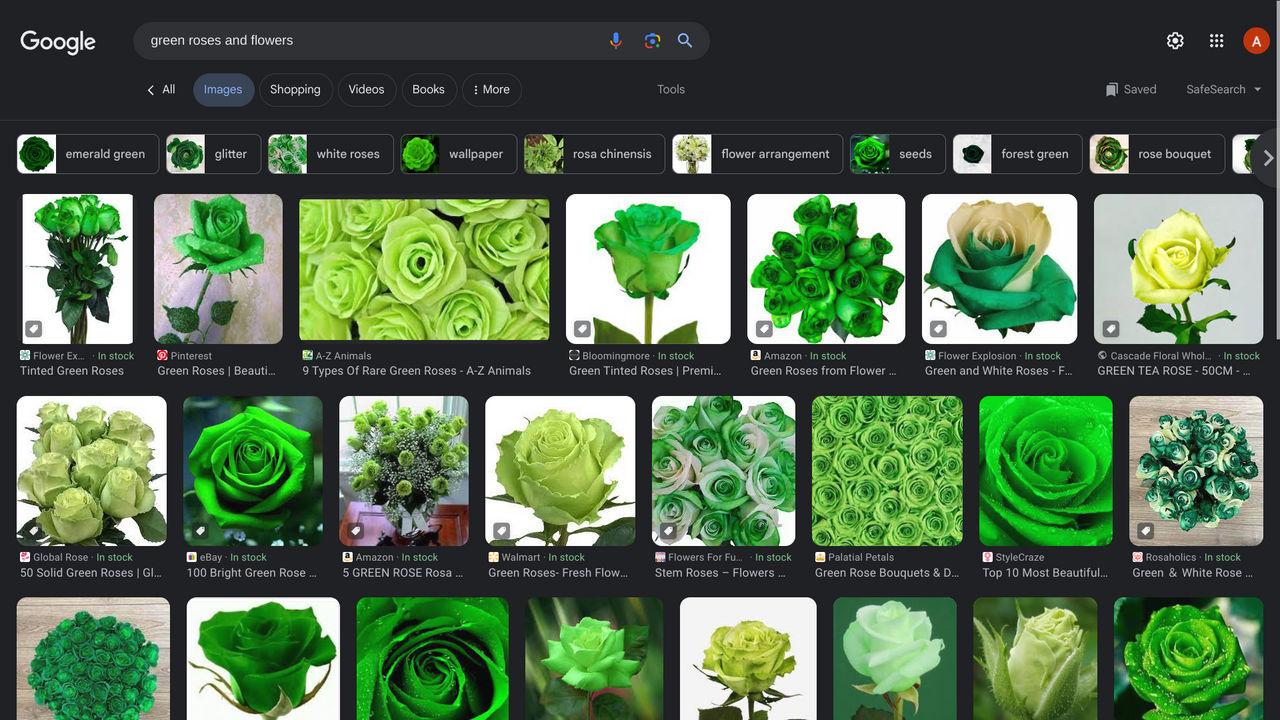Image resolution: width=1280 pixels, height=720 pixels.
Task: Select the Images tab
Action: tap(223, 89)
